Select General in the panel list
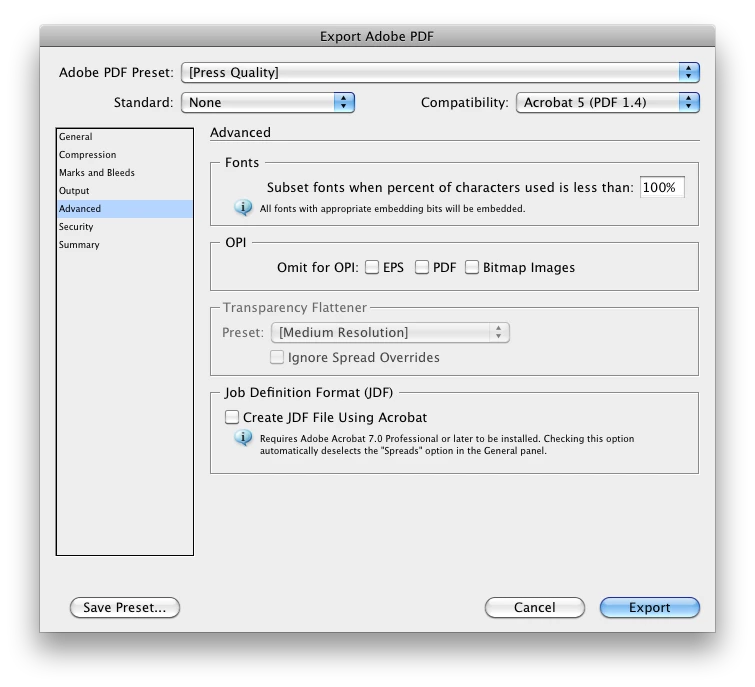 click(x=125, y=137)
